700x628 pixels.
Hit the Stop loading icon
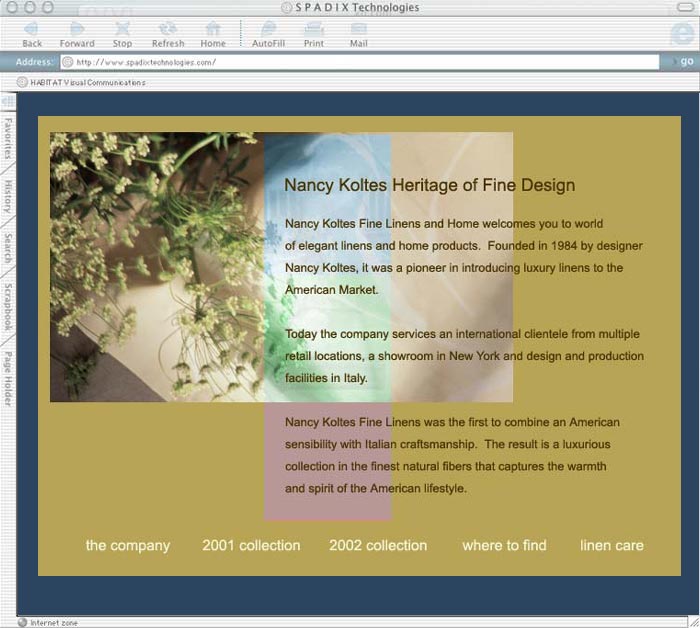(122, 30)
